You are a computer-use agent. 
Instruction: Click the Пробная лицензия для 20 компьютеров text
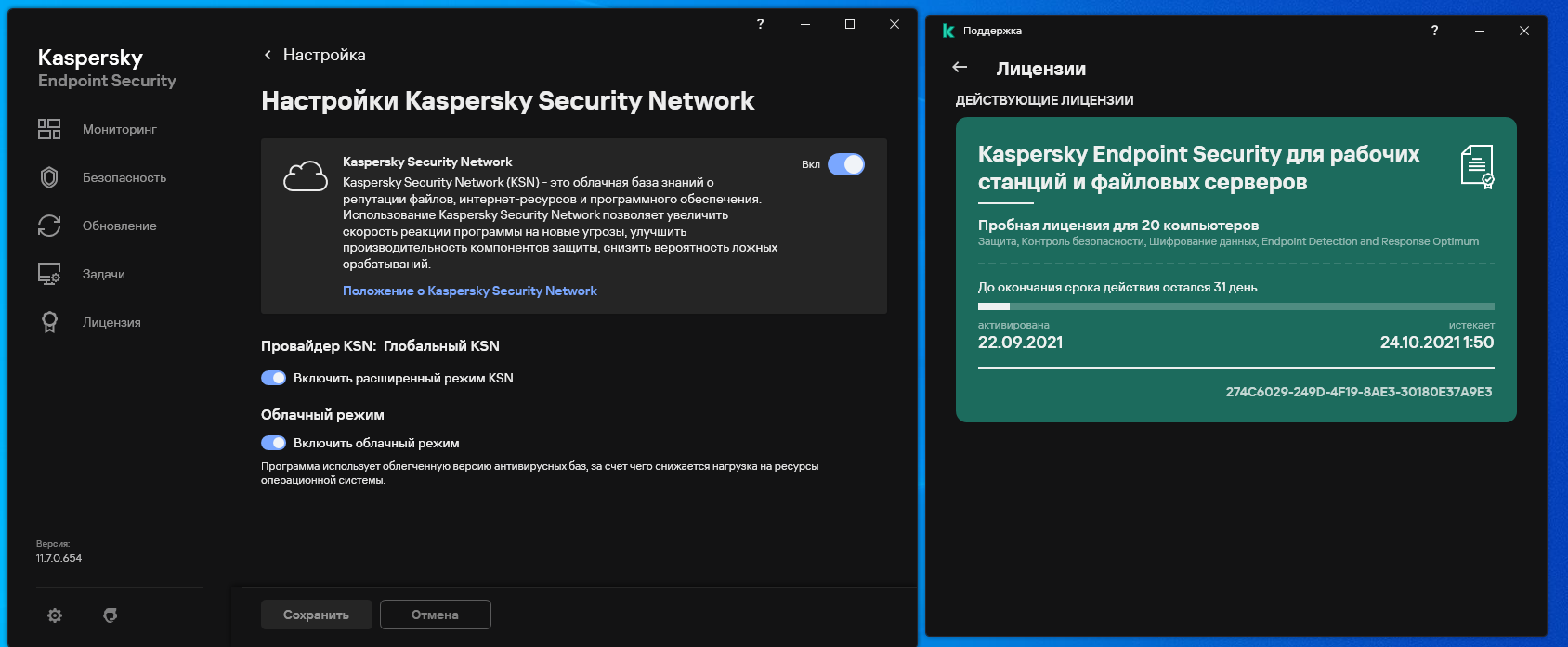[x=1118, y=225]
